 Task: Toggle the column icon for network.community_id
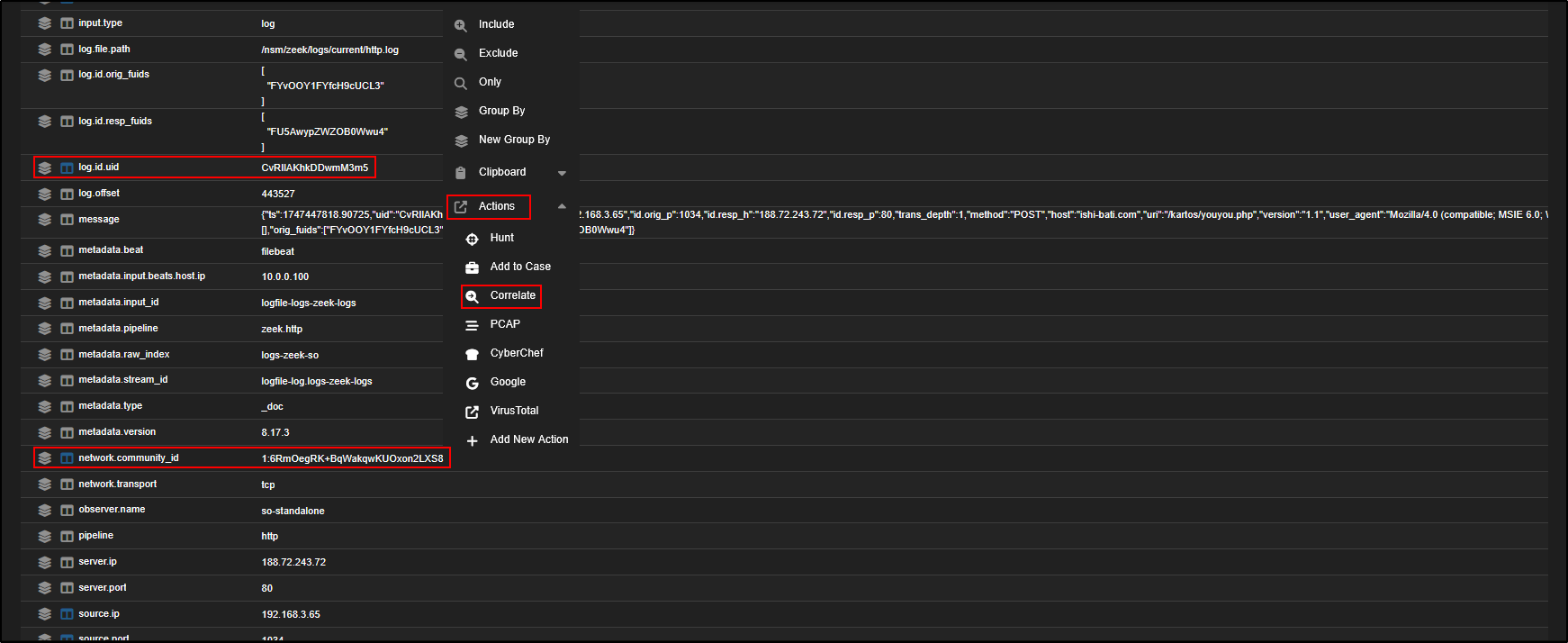[x=67, y=458]
